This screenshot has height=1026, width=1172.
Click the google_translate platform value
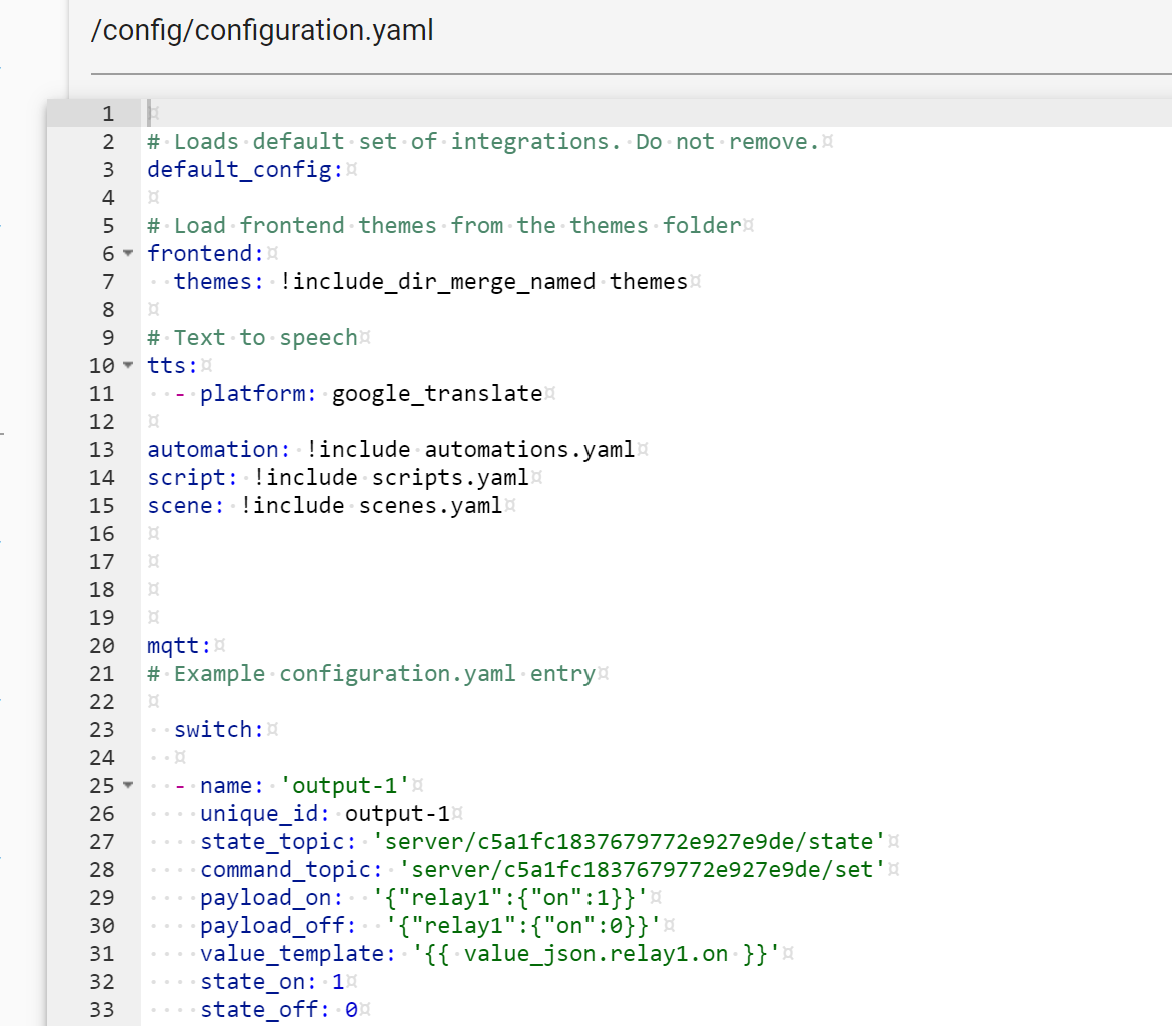(436, 394)
